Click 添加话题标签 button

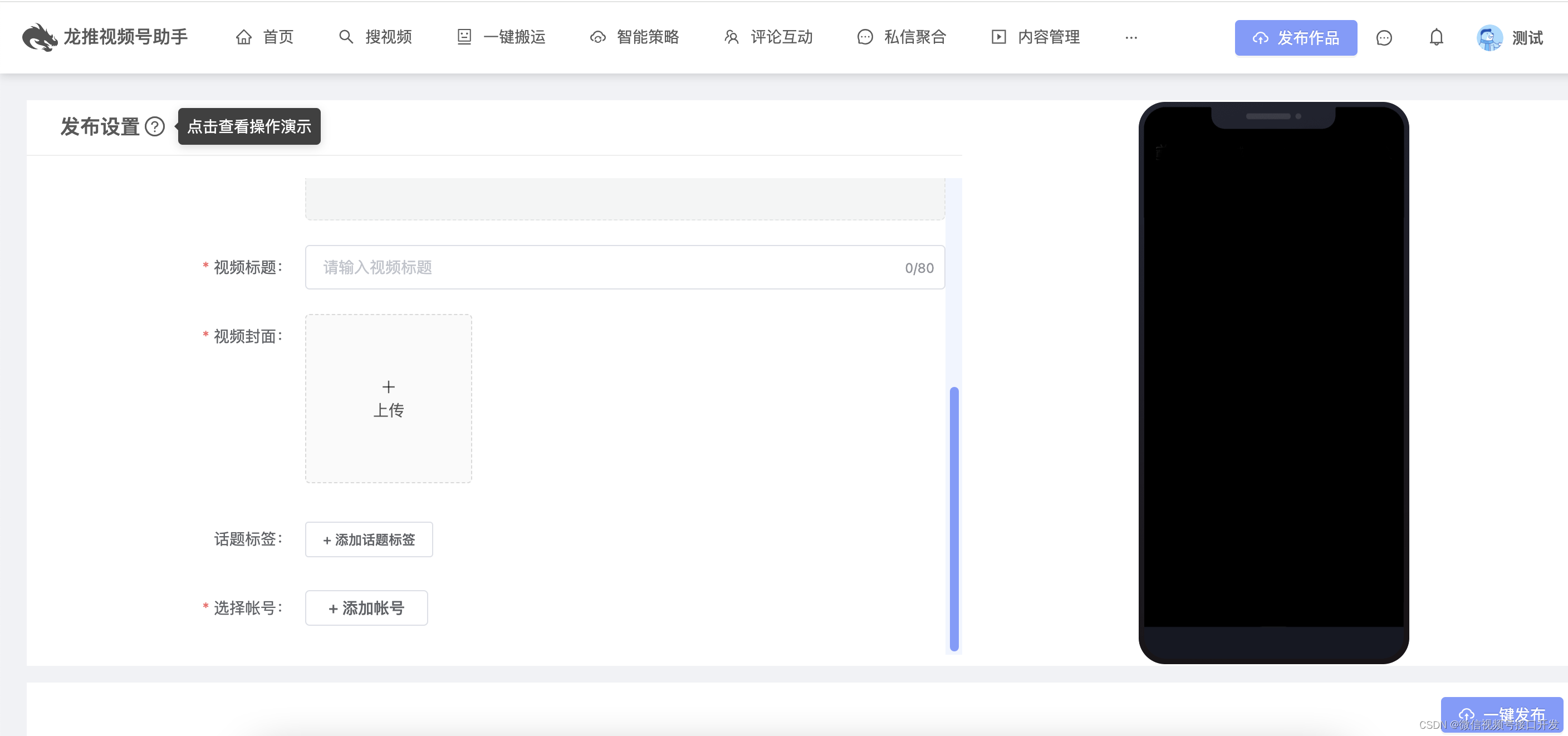(369, 539)
